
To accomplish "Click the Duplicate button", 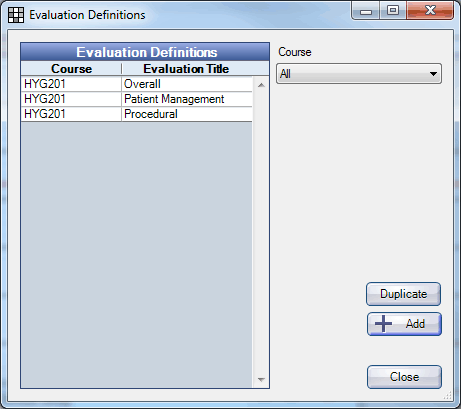I will pyautogui.click(x=403, y=294).
